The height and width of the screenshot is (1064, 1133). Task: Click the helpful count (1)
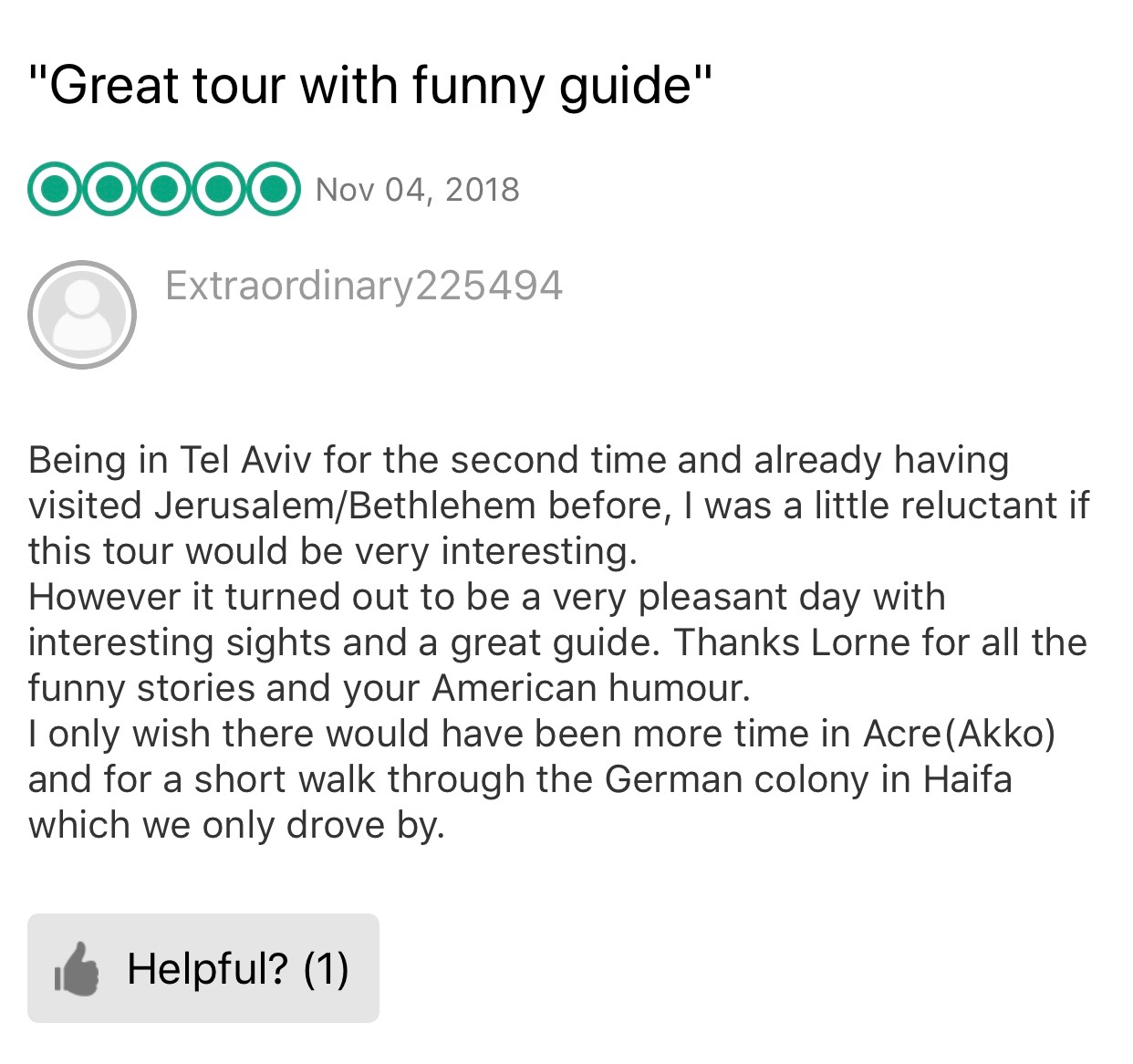tap(326, 968)
